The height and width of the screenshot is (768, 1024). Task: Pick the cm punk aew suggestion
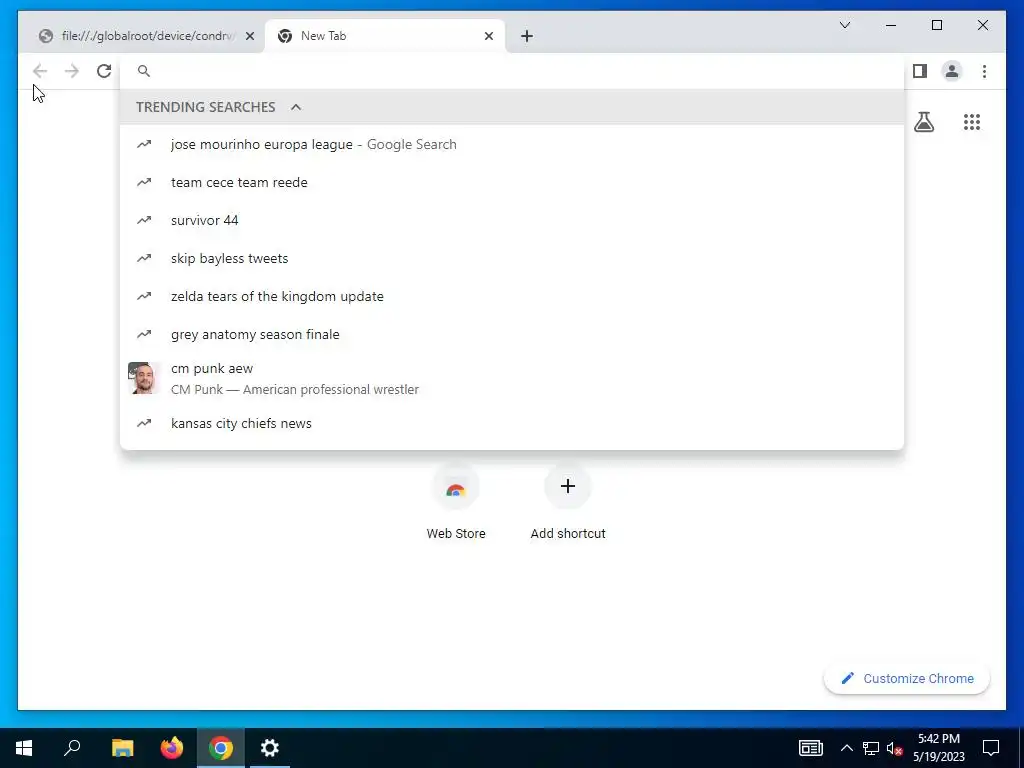coord(512,379)
